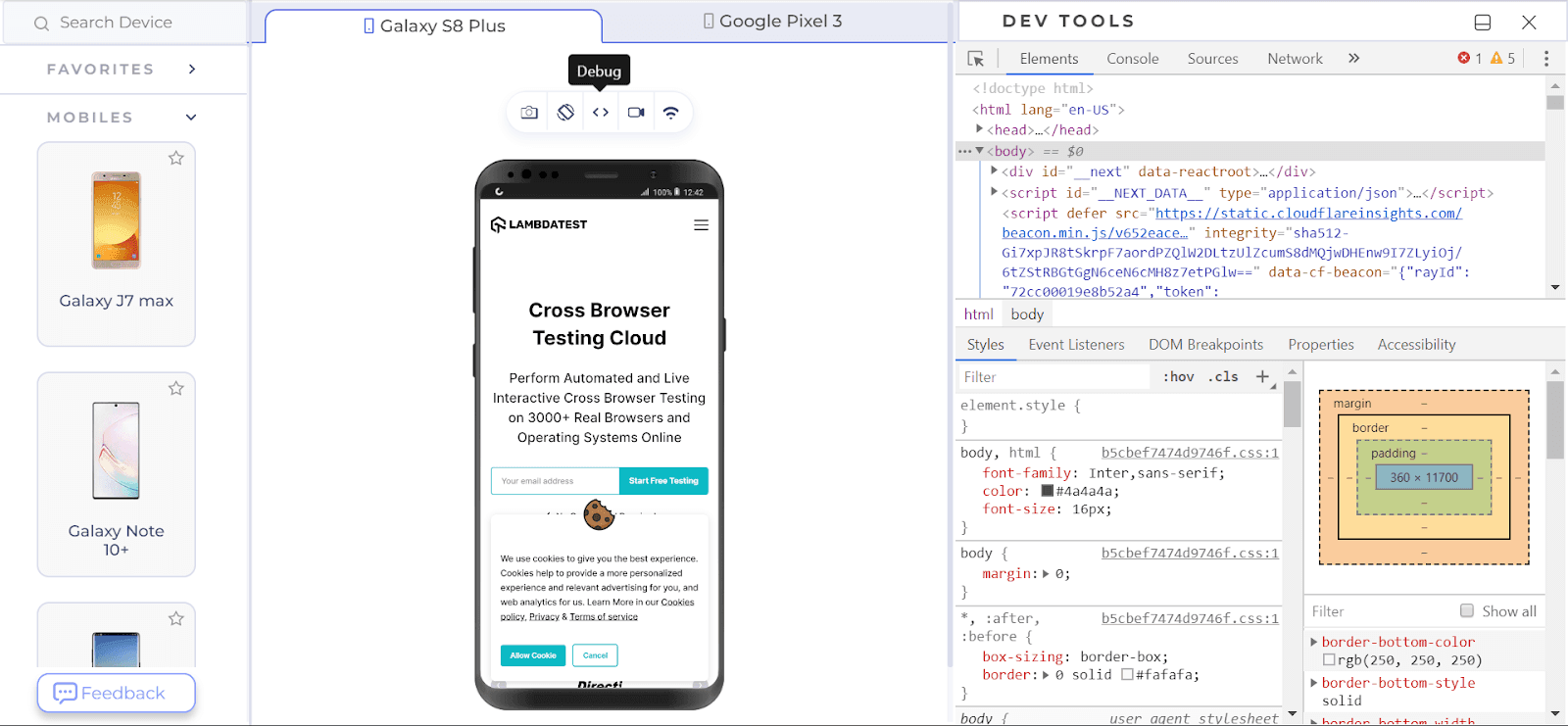Open the Event Listeners tab

click(1076, 345)
